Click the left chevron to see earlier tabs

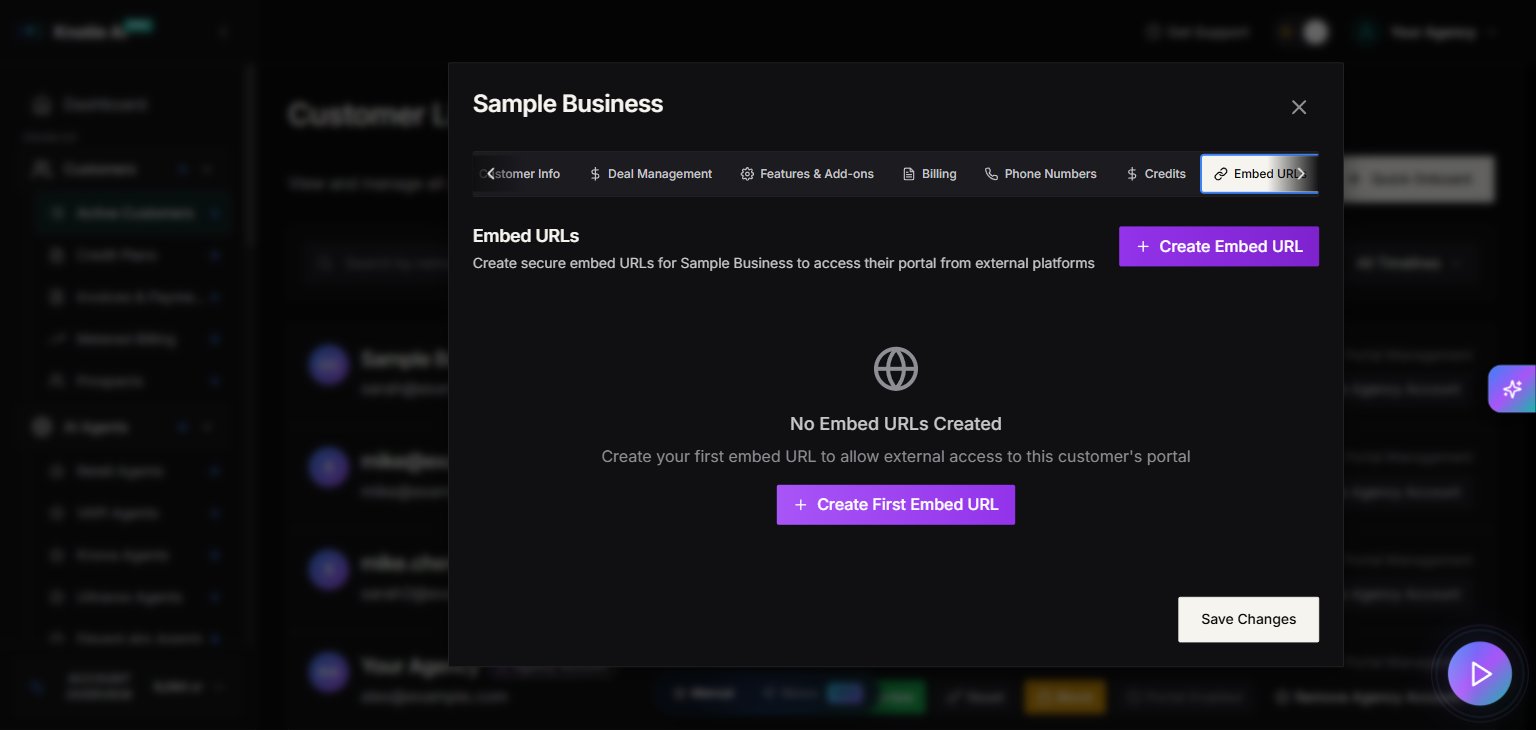tap(490, 173)
